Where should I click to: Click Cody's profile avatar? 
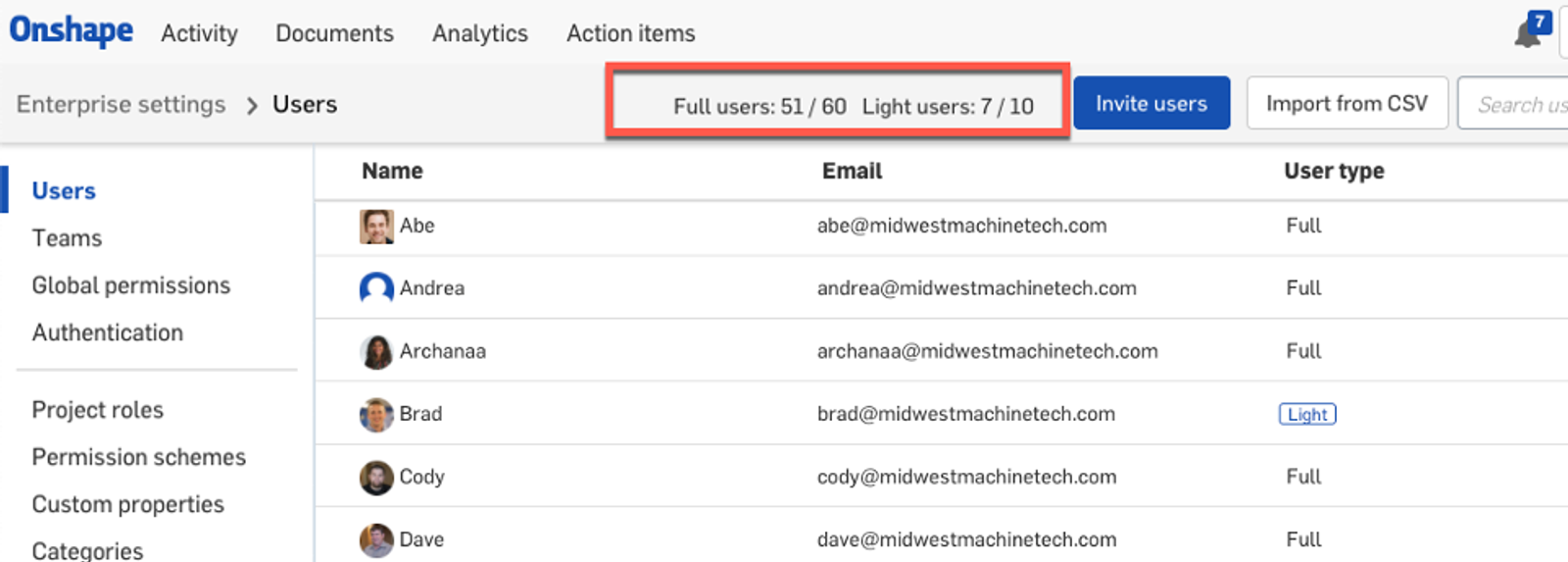pos(376,478)
